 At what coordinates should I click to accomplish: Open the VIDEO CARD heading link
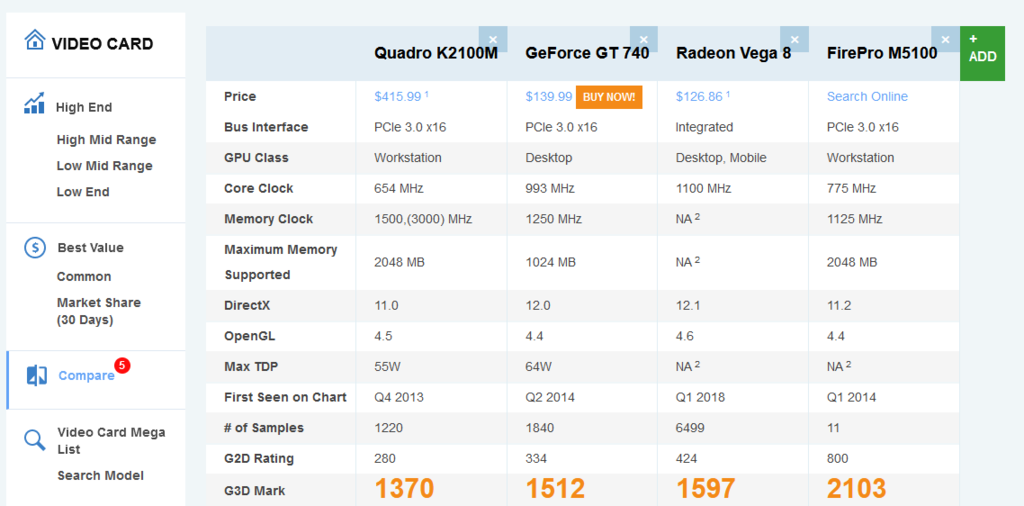coord(103,44)
